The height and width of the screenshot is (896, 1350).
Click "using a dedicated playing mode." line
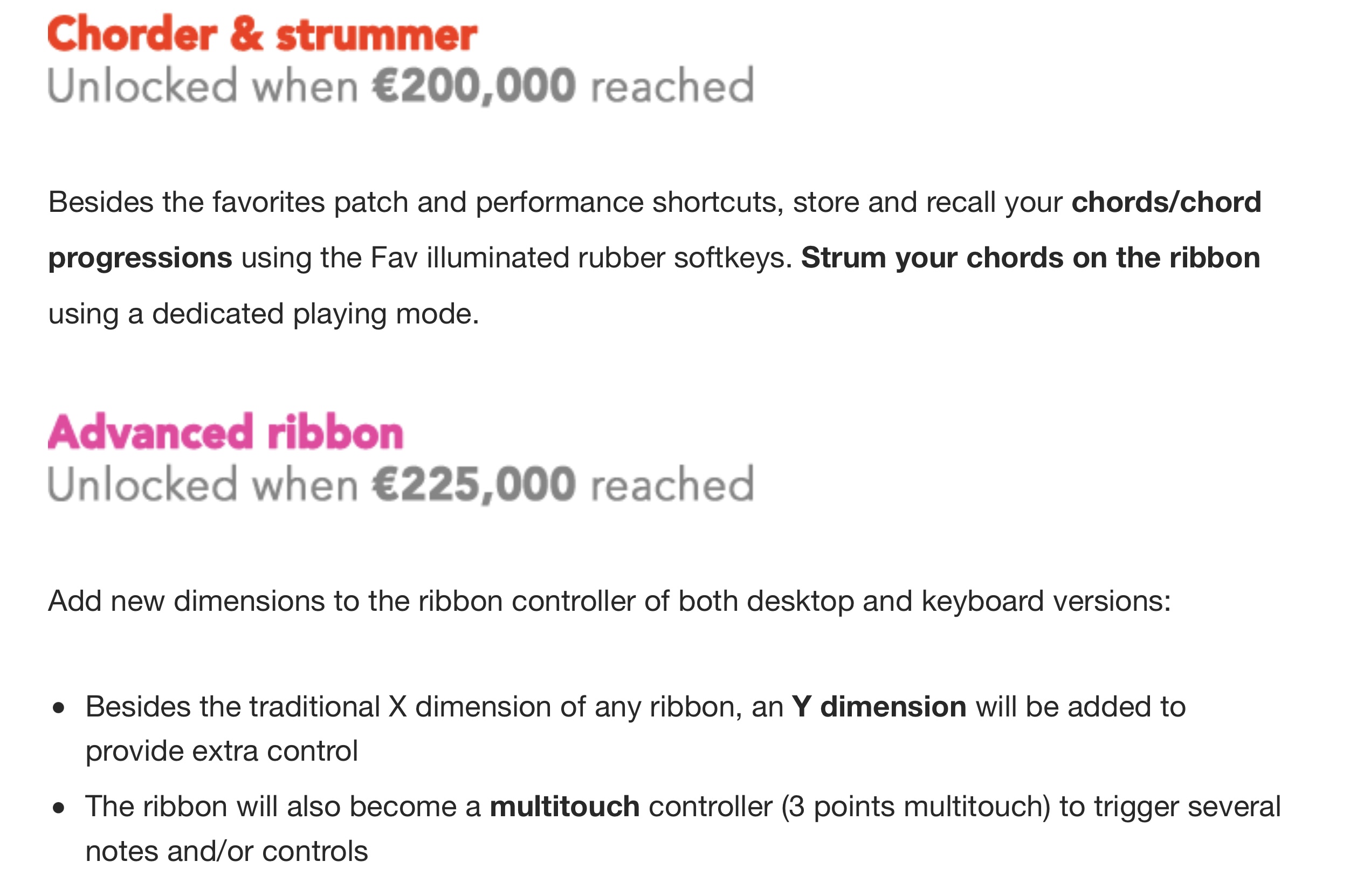[x=264, y=314]
